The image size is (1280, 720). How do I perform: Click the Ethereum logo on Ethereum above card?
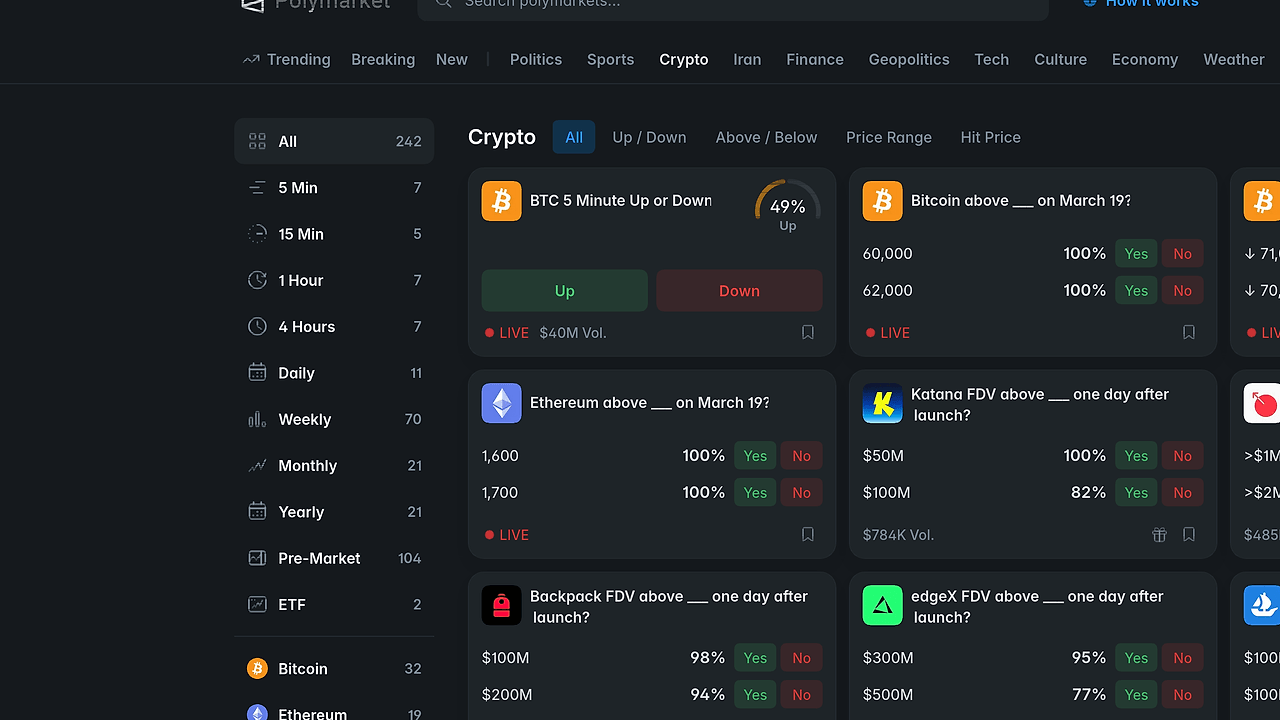point(501,403)
